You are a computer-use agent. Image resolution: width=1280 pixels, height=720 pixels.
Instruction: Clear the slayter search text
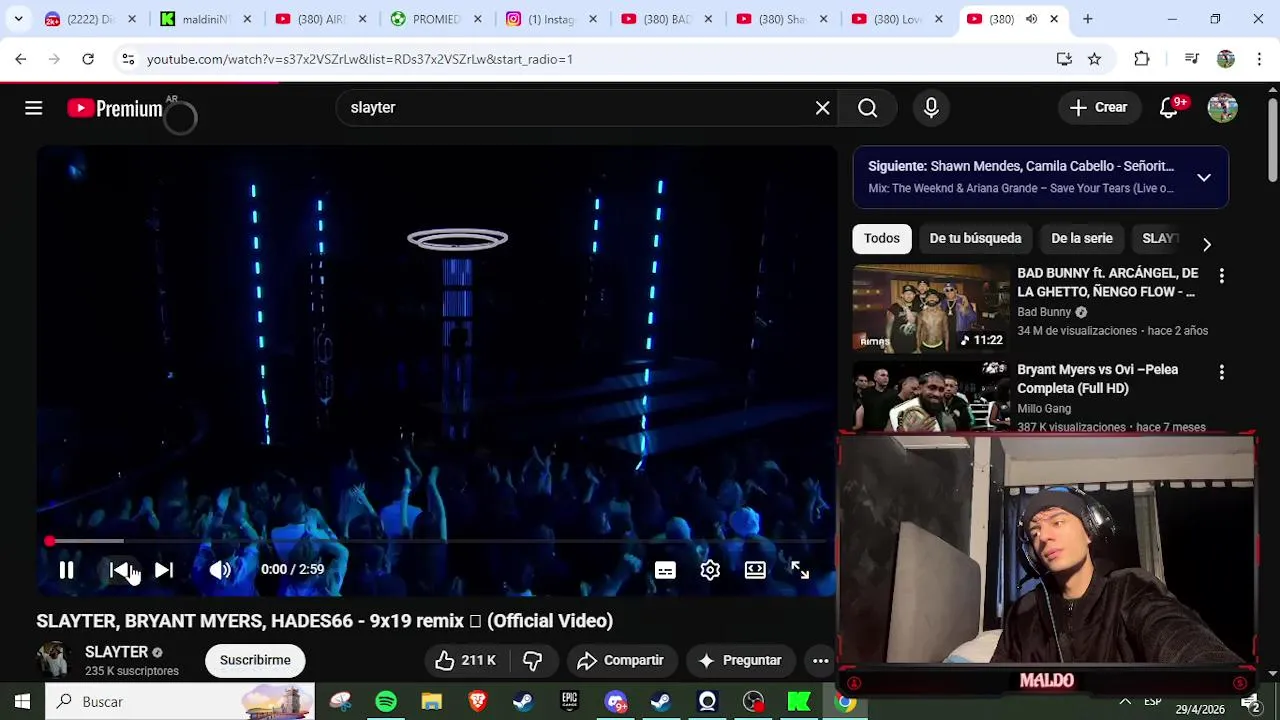[822, 108]
